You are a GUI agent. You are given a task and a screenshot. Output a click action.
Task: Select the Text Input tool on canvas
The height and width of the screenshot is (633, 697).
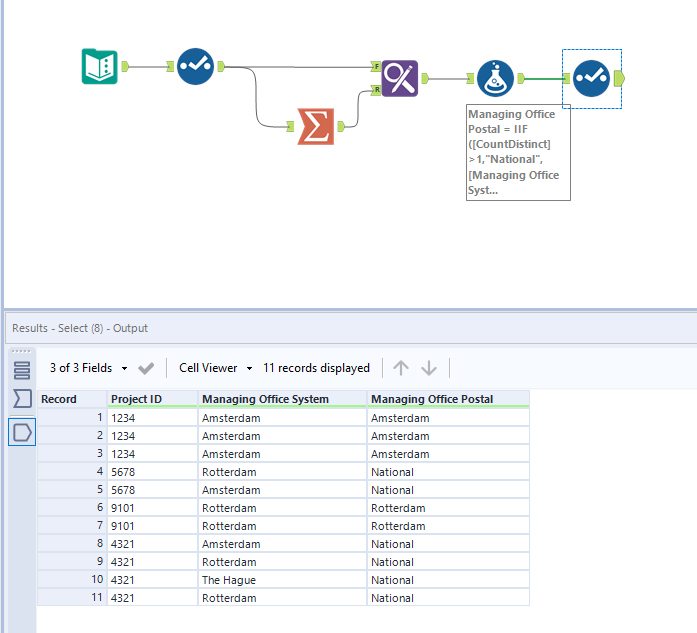click(x=100, y=66)
